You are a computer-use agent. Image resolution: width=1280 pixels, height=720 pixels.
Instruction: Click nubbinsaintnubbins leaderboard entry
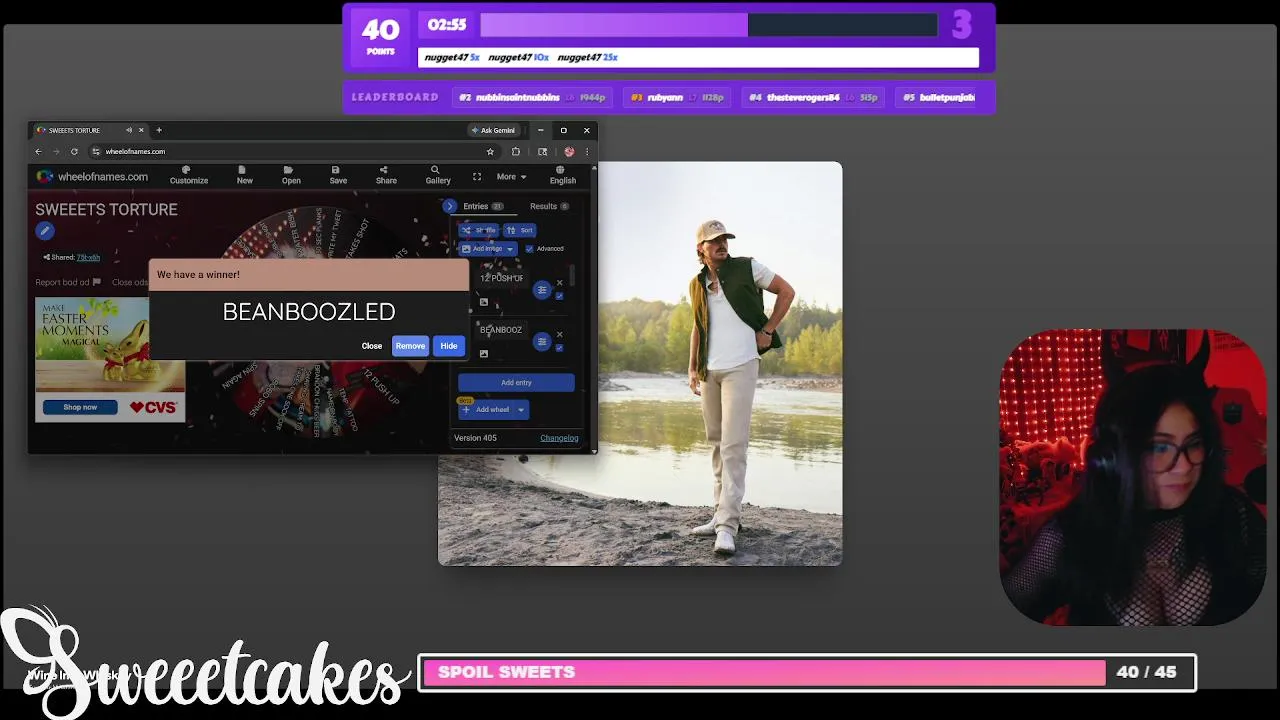pyautogui.click(x=532, y=97)
